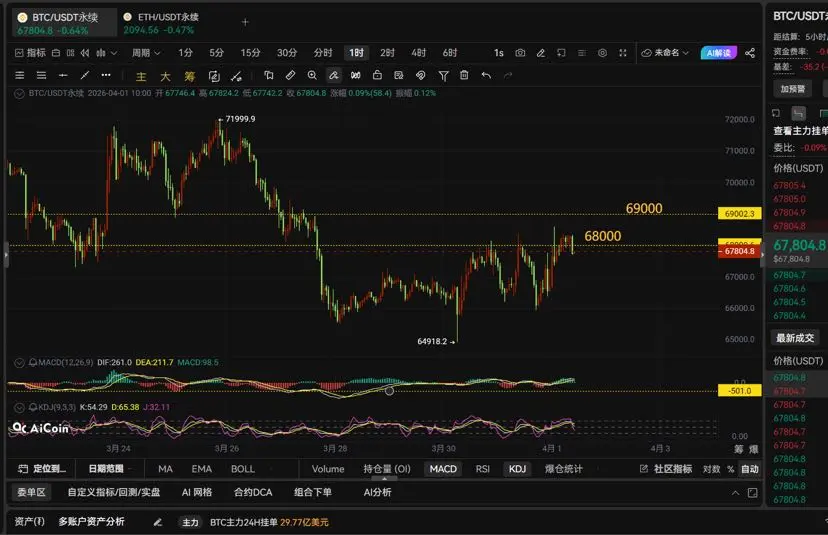Open 社区指标 community indicators
The width and height of the screenshot is (828, 535).
coord(666,469)
